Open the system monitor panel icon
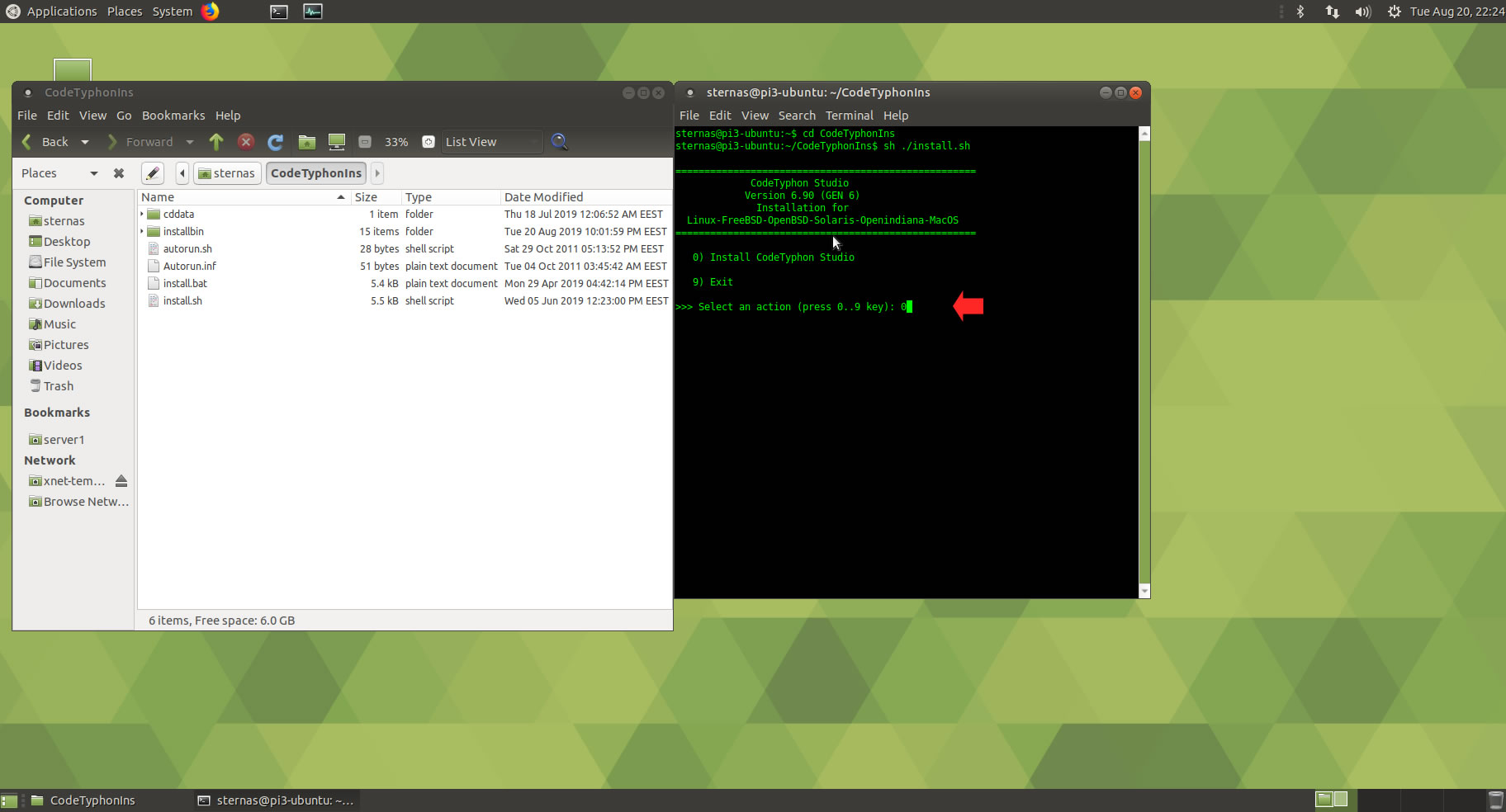1506x812 pixels. pyautogui.click(x=313, y=12)
